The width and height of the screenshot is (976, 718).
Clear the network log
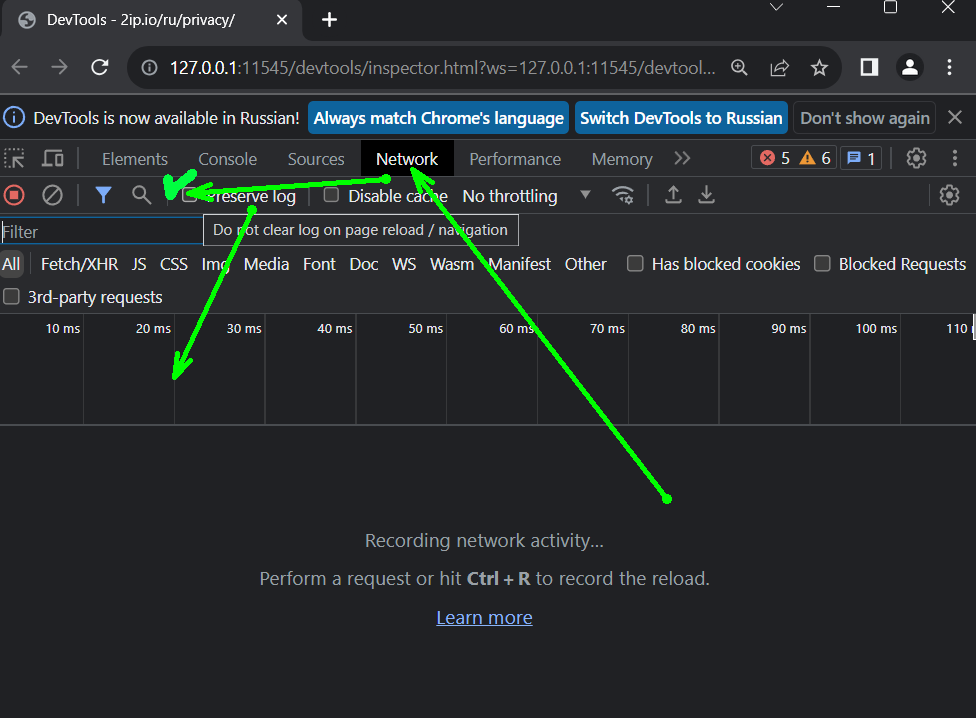pyautogui.click(x=52, y=195)
